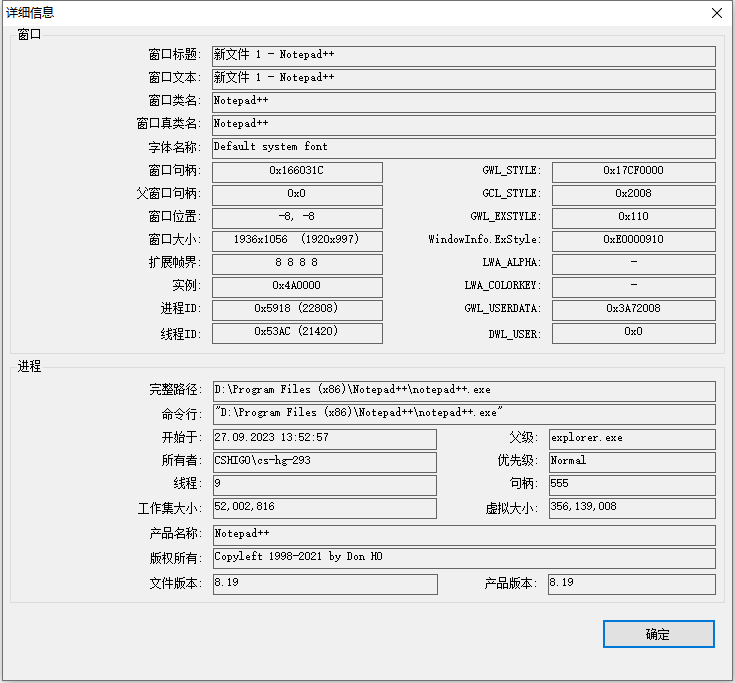The width and height of the screenshot is (735, 683).
Task: Click the LWA_ALPHA value field
Action: (634, 263)
